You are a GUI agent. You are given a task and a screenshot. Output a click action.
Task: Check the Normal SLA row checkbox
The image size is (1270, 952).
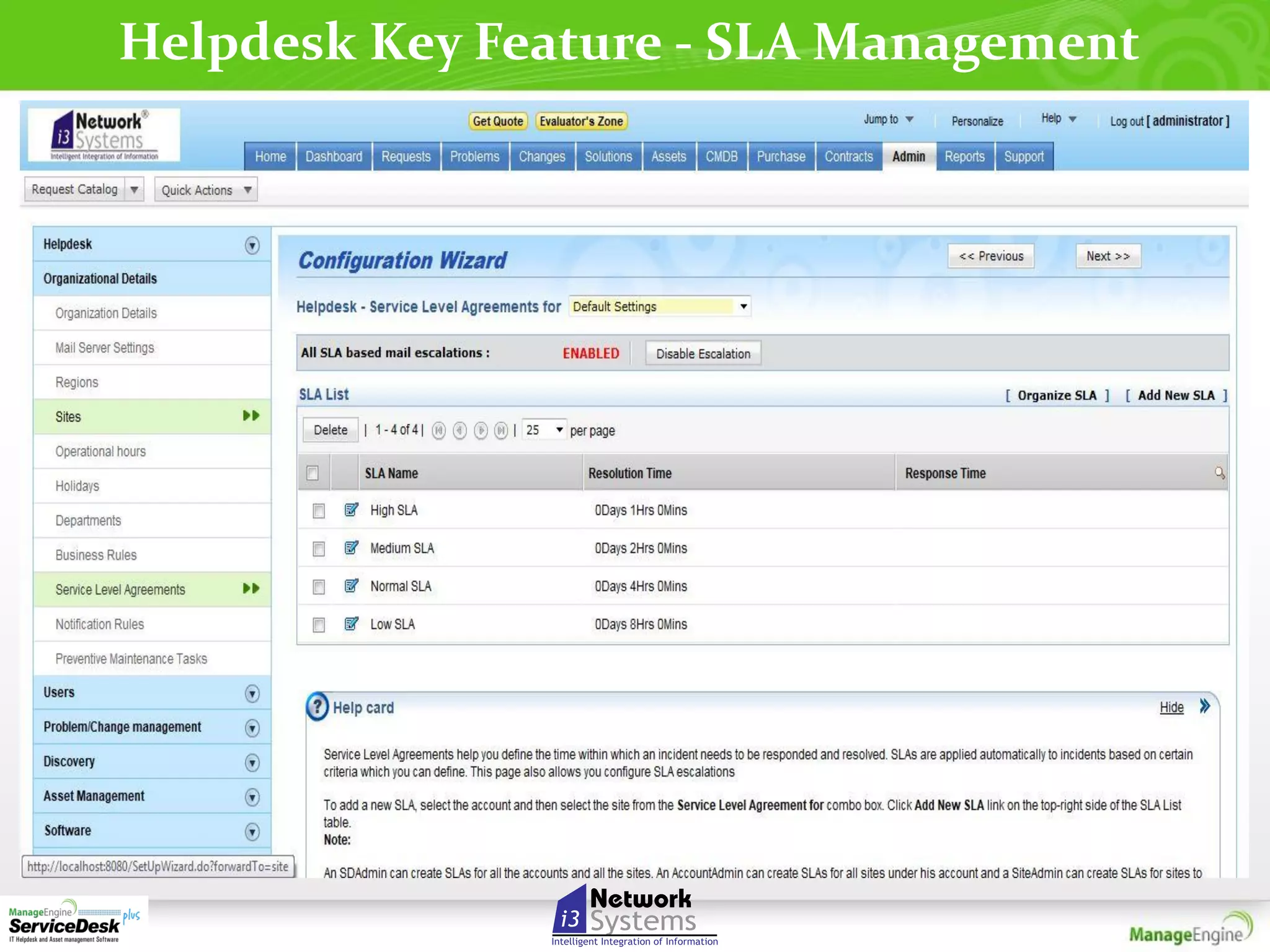click(319, 587)
